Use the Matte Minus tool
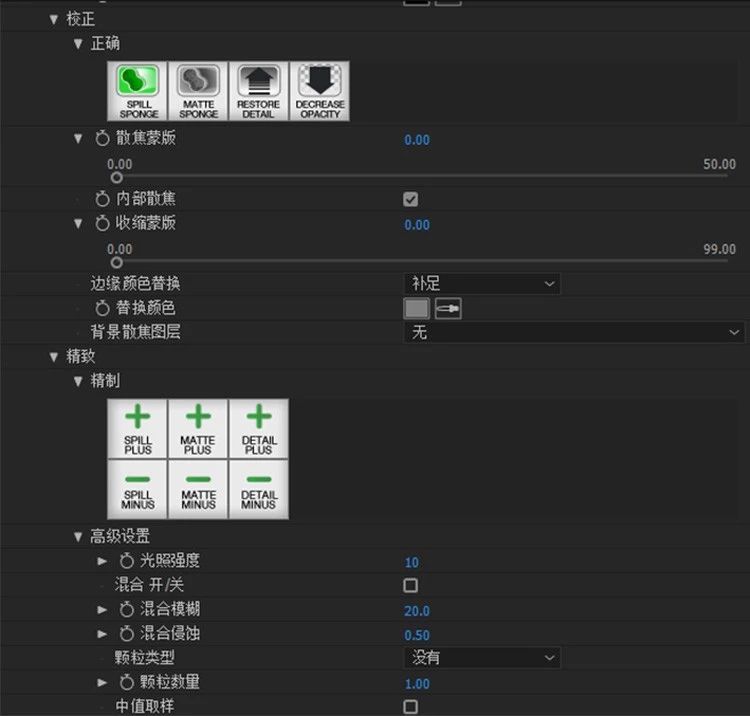The height and width of the screenshot is (716, 750). (198, 489)
